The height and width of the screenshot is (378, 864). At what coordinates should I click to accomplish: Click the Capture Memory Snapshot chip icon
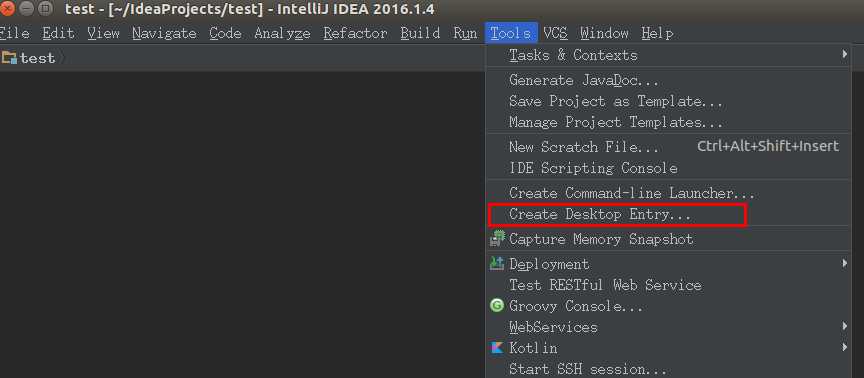tap(498, 239)
